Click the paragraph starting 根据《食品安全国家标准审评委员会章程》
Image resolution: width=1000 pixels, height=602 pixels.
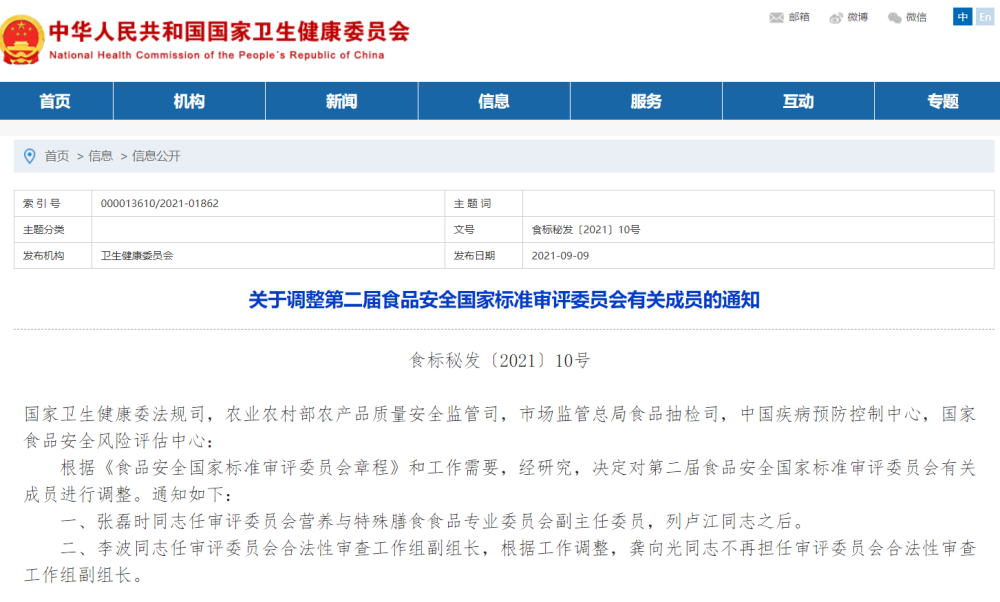500,481
